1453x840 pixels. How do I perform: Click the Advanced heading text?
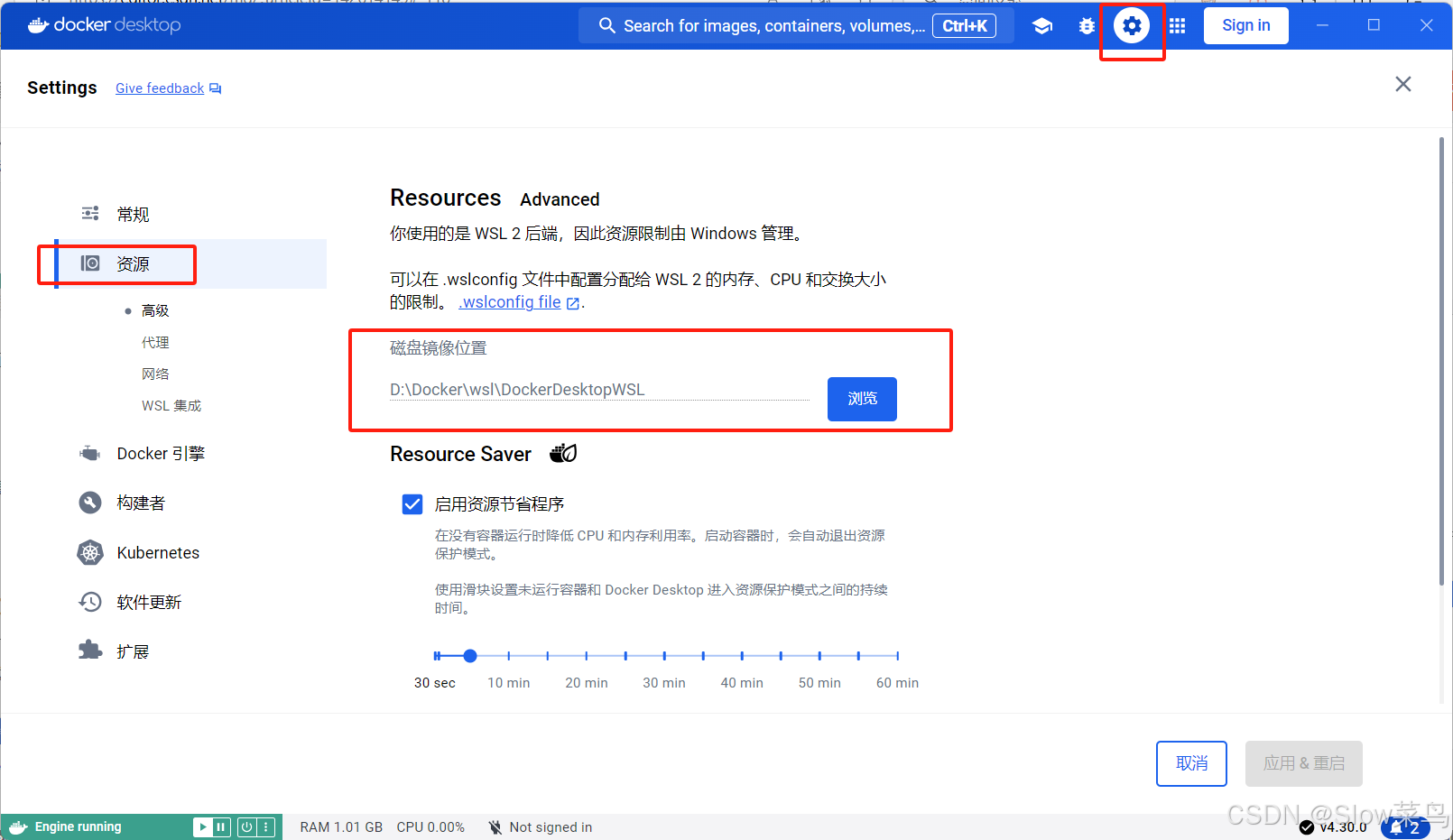[x=560, y=199]
